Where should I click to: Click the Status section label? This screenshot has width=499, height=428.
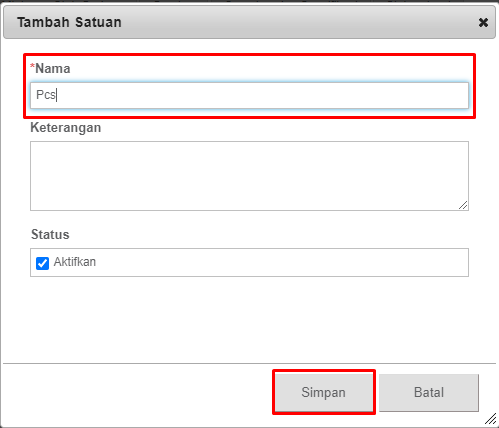[50, 235]
